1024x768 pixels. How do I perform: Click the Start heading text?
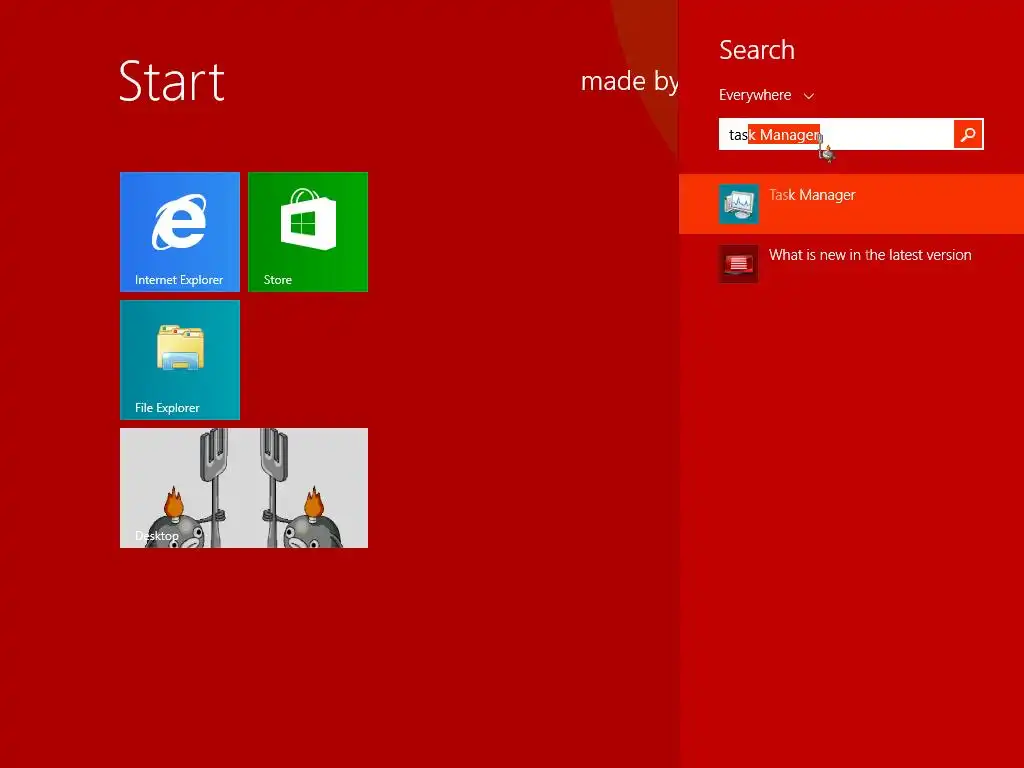172,82
